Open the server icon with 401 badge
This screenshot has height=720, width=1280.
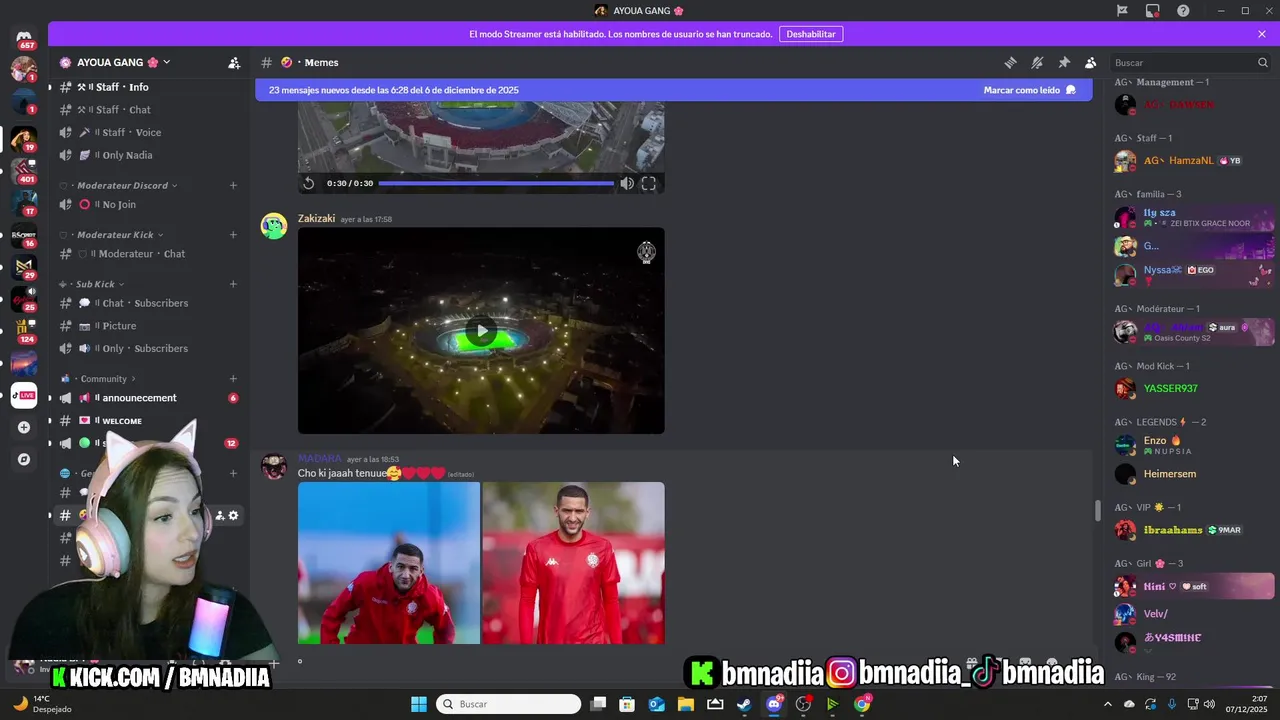coord(24,169)
